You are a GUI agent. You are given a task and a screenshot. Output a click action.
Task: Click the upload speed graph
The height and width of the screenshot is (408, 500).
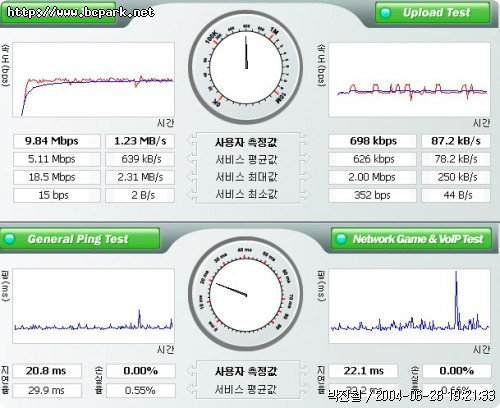[409, 80]
